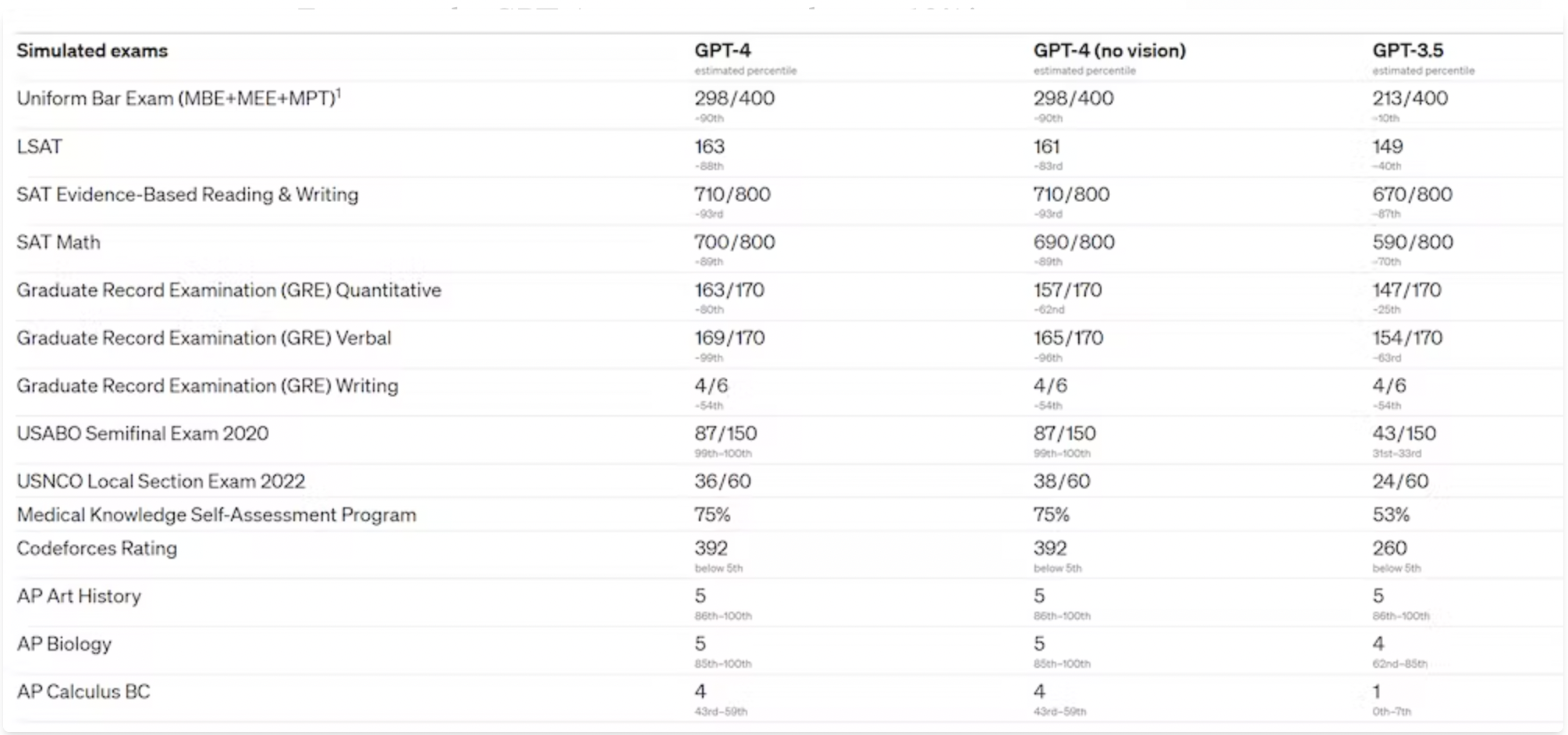Screen dimensions: 1568x735
Task: Click the "AP Calculus BC" row label
Action: click(x=83, y=692)
